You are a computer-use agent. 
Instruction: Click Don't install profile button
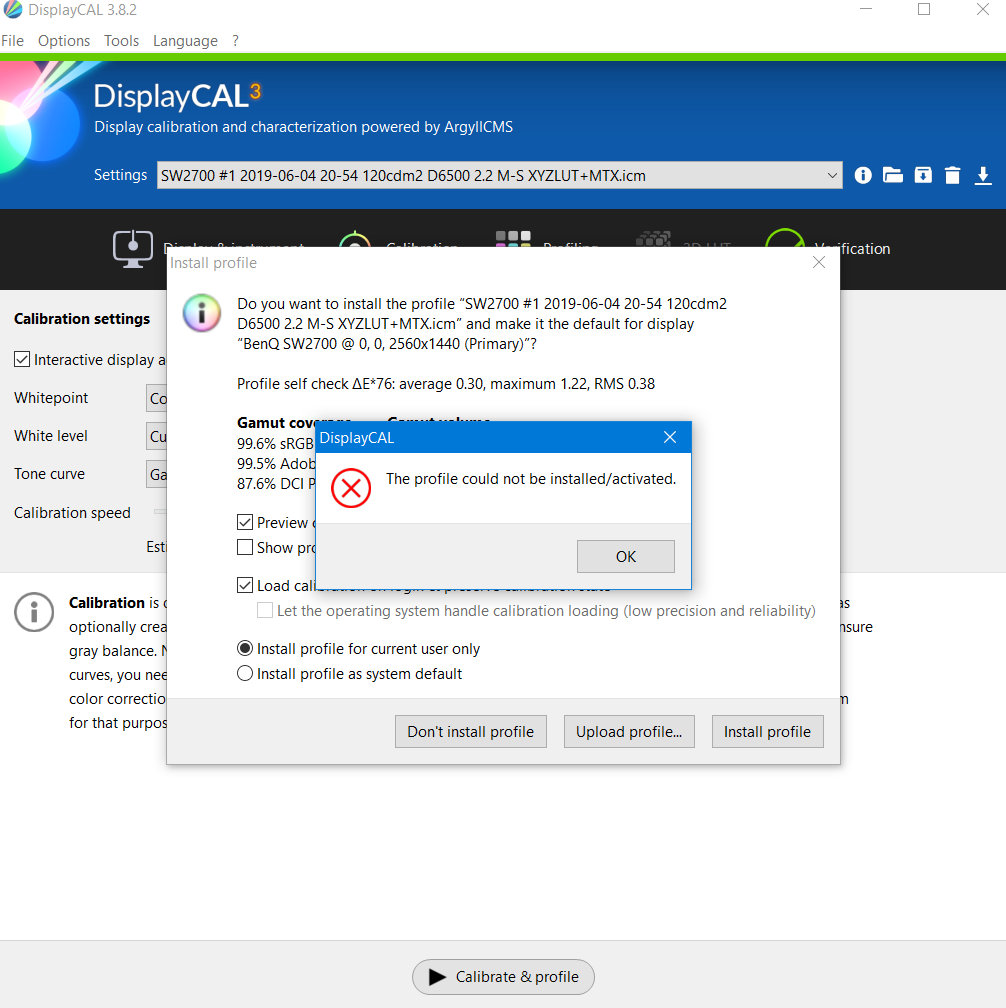click(471, 732)
